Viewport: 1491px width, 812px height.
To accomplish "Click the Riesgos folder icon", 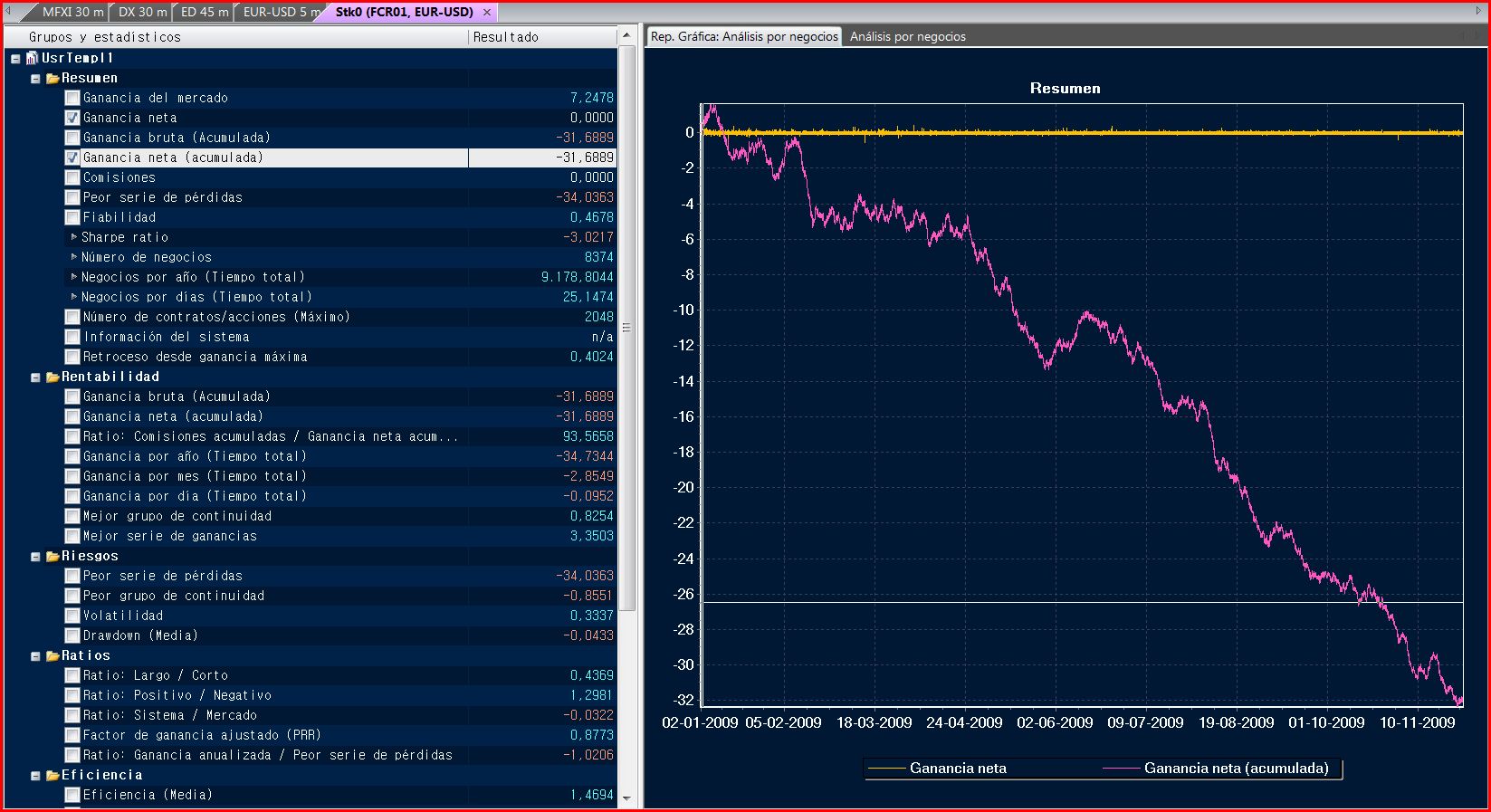I will tap(53, 557).
